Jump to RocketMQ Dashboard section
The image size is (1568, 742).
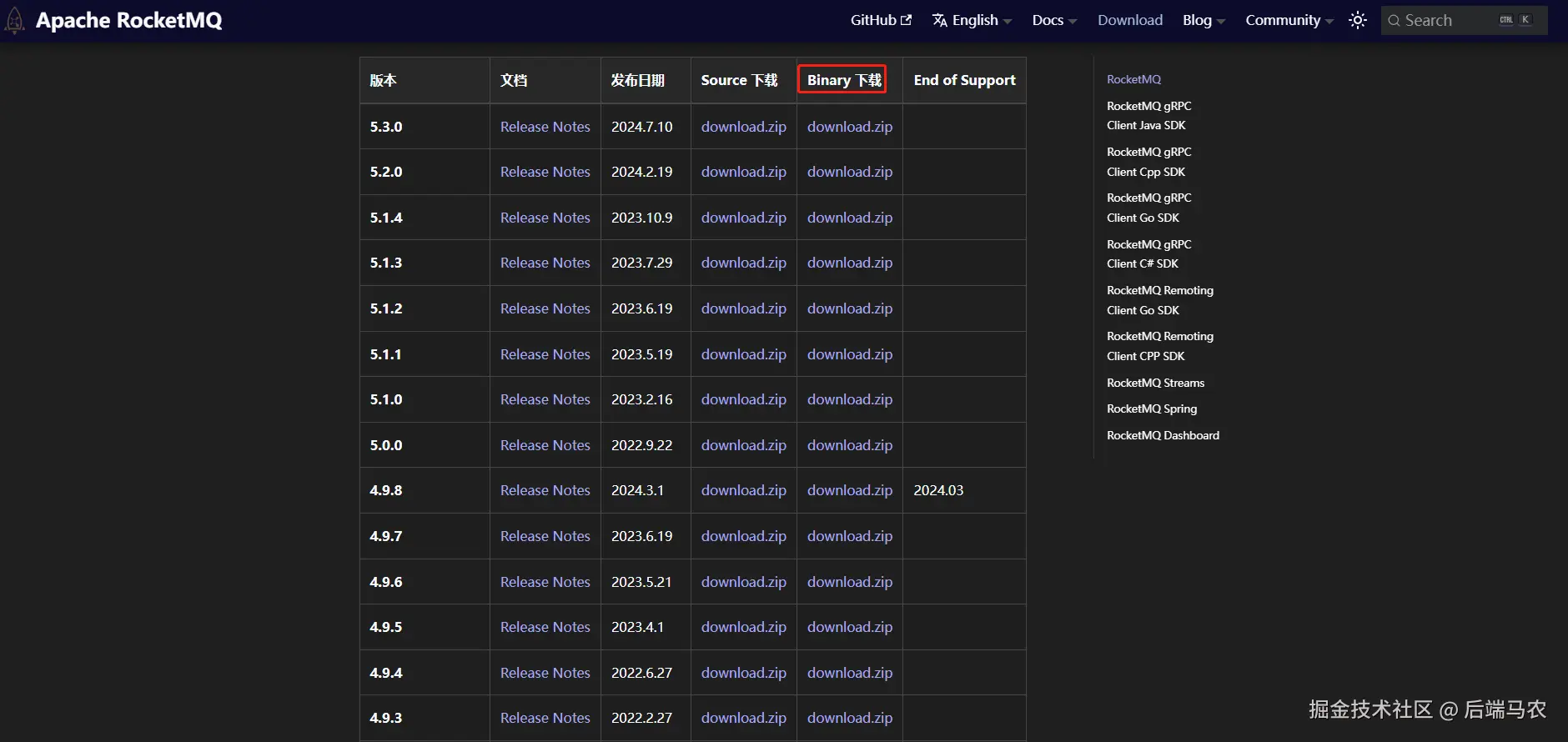[1163, 435]
